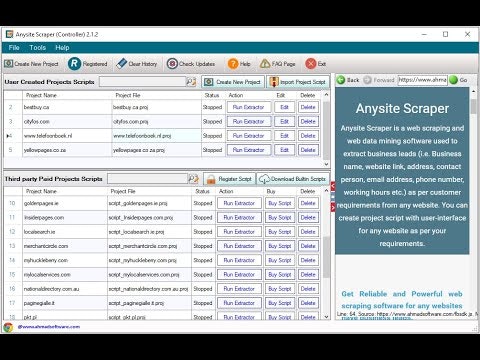Buy Script for goldenpages.ie
The width and height of the screenshot is (480, 360).
click(x=280, y=203)
